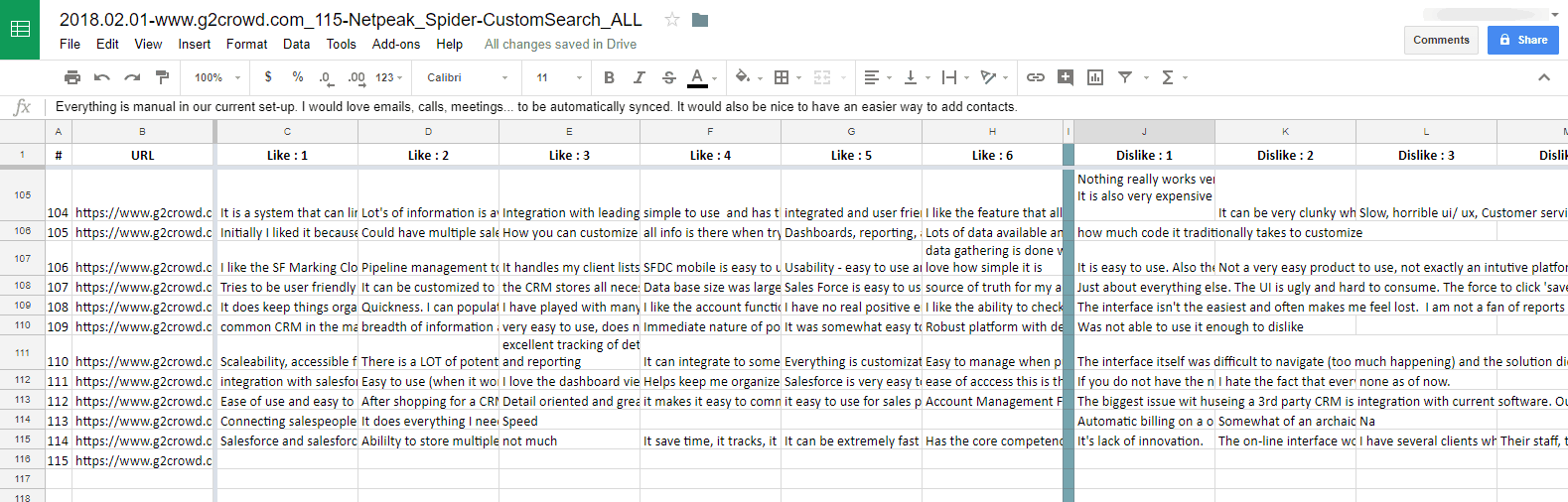The width and height of the screenshot is (1568, 502).
Task: Click the document title to rename
Action: (351, 19)
